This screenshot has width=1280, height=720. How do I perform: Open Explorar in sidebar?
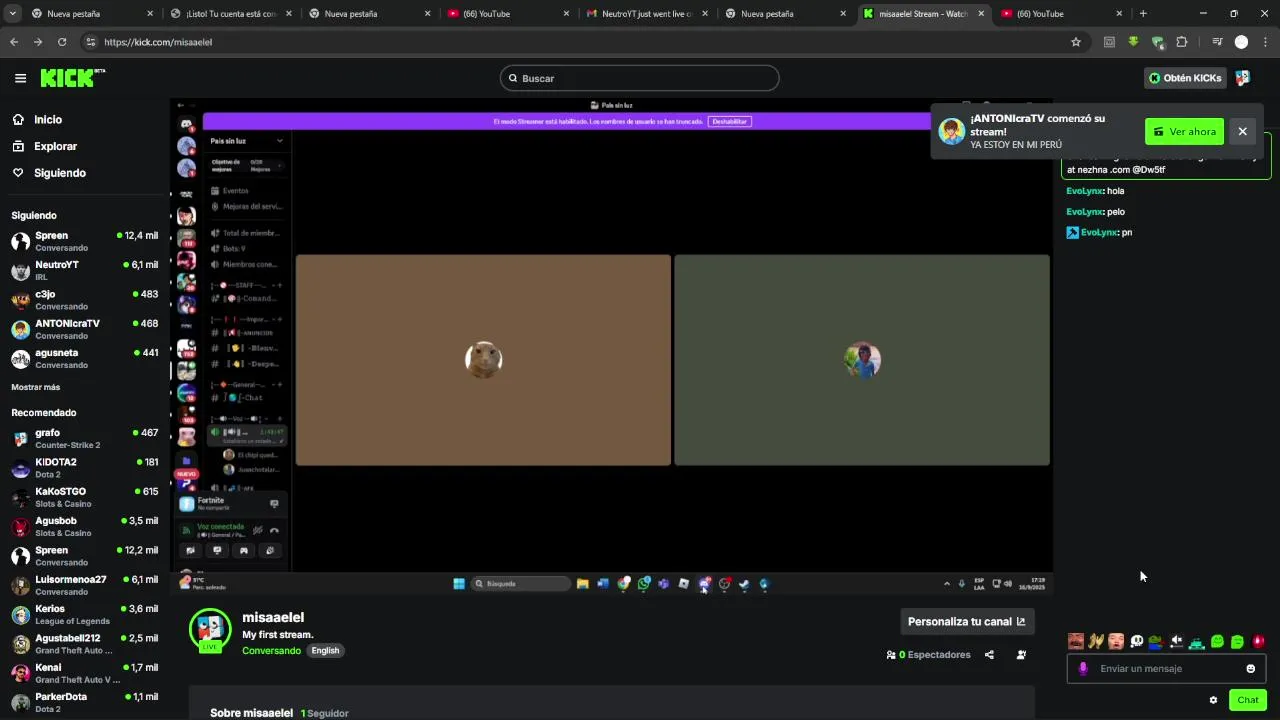pos(55,146)
